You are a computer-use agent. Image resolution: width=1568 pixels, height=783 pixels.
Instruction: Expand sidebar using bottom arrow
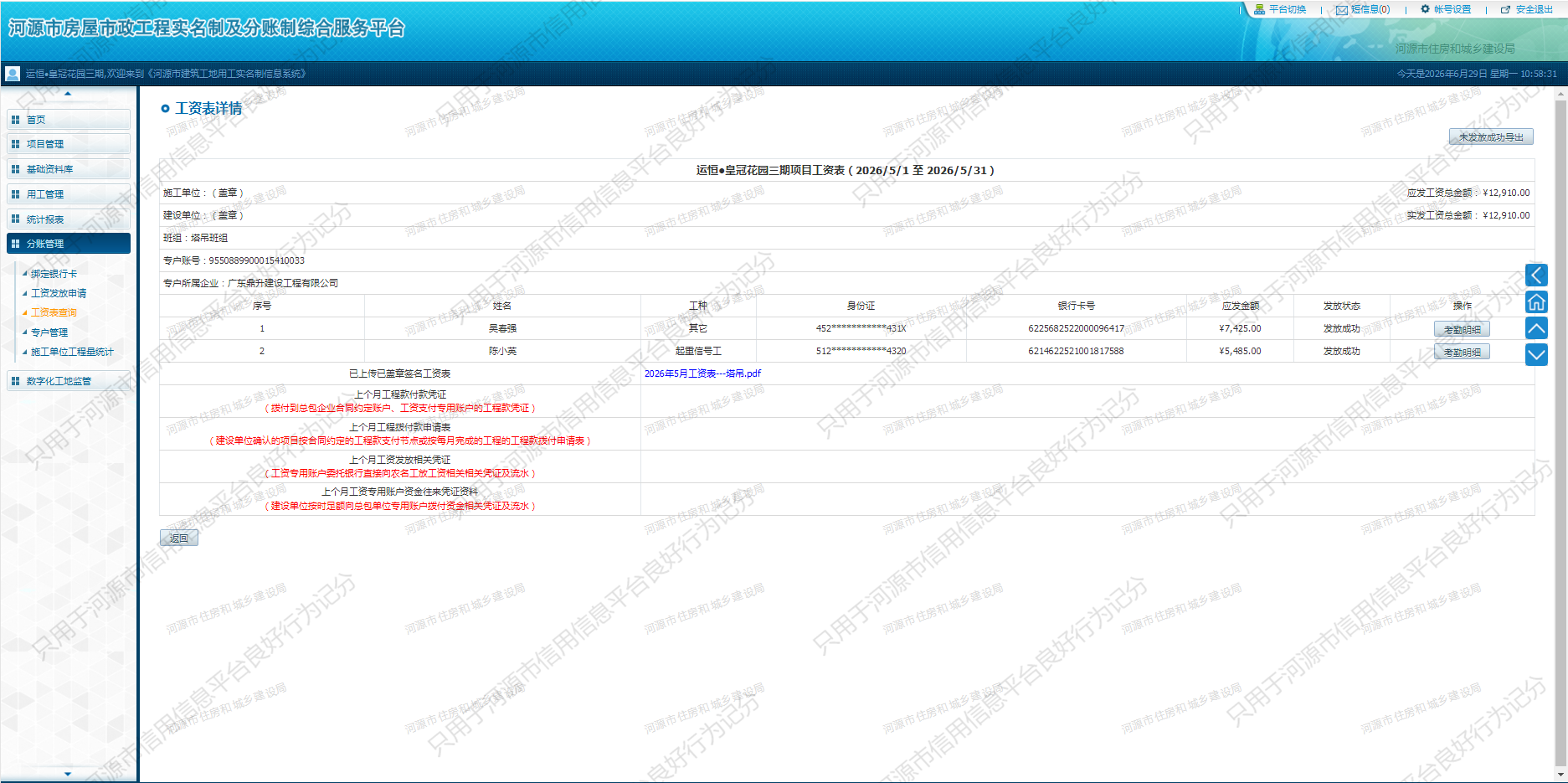(x=68, y=774)
